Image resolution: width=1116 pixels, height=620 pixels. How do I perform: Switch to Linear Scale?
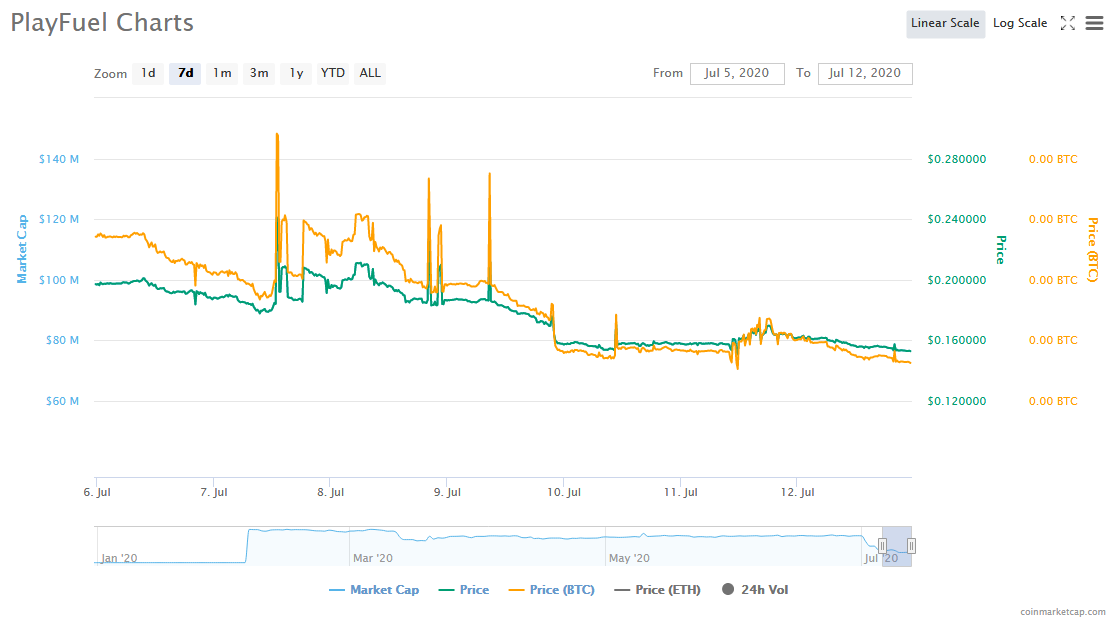pos(945,23)
